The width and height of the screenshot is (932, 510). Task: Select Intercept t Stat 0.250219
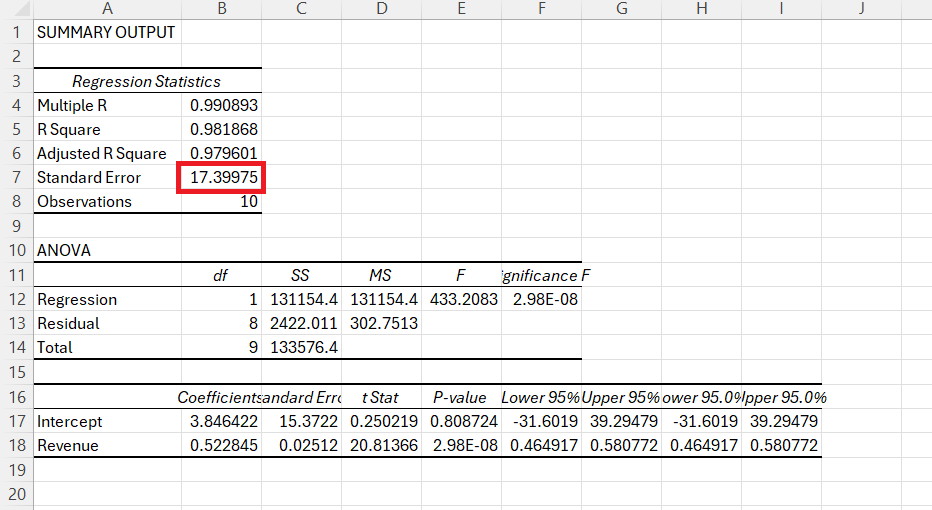click(381, 421)
